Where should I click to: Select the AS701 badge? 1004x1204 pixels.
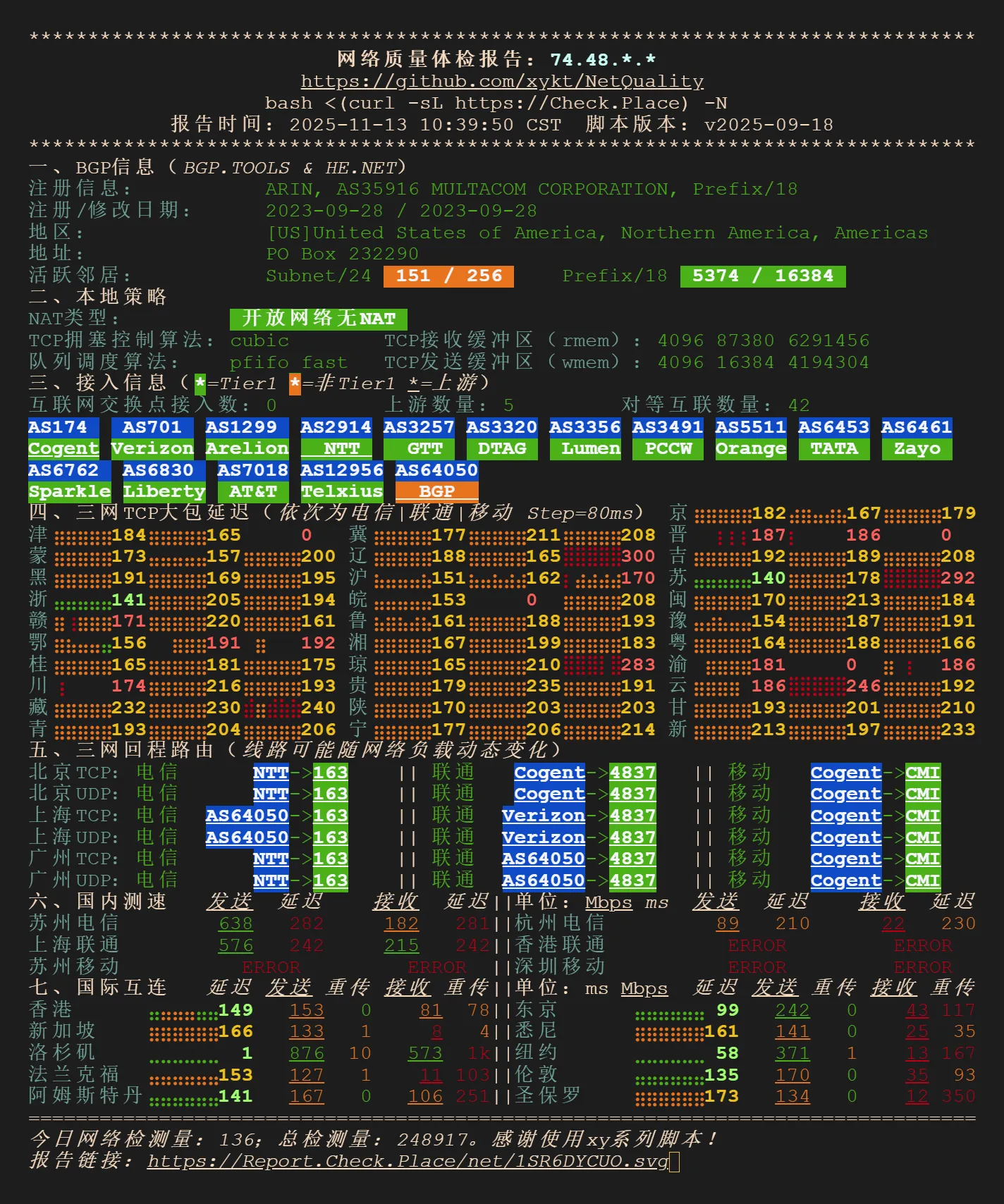(152, 427)
